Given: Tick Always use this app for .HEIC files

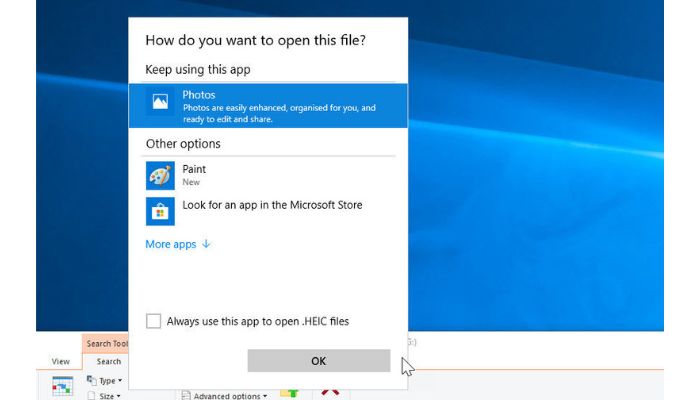Looking at the screenshot, I should [153, 321].
